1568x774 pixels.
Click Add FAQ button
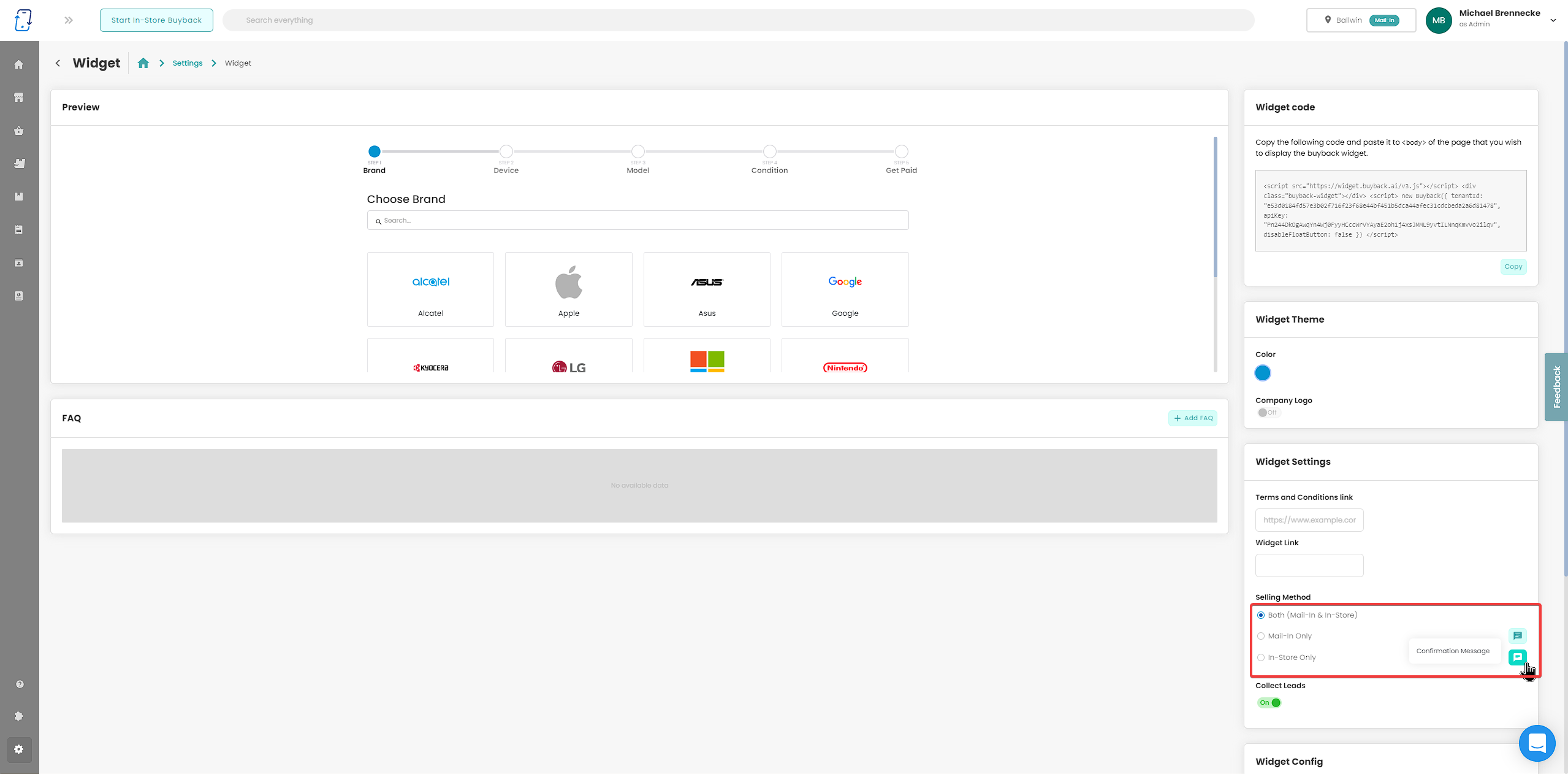click(x=1192, y=418)
